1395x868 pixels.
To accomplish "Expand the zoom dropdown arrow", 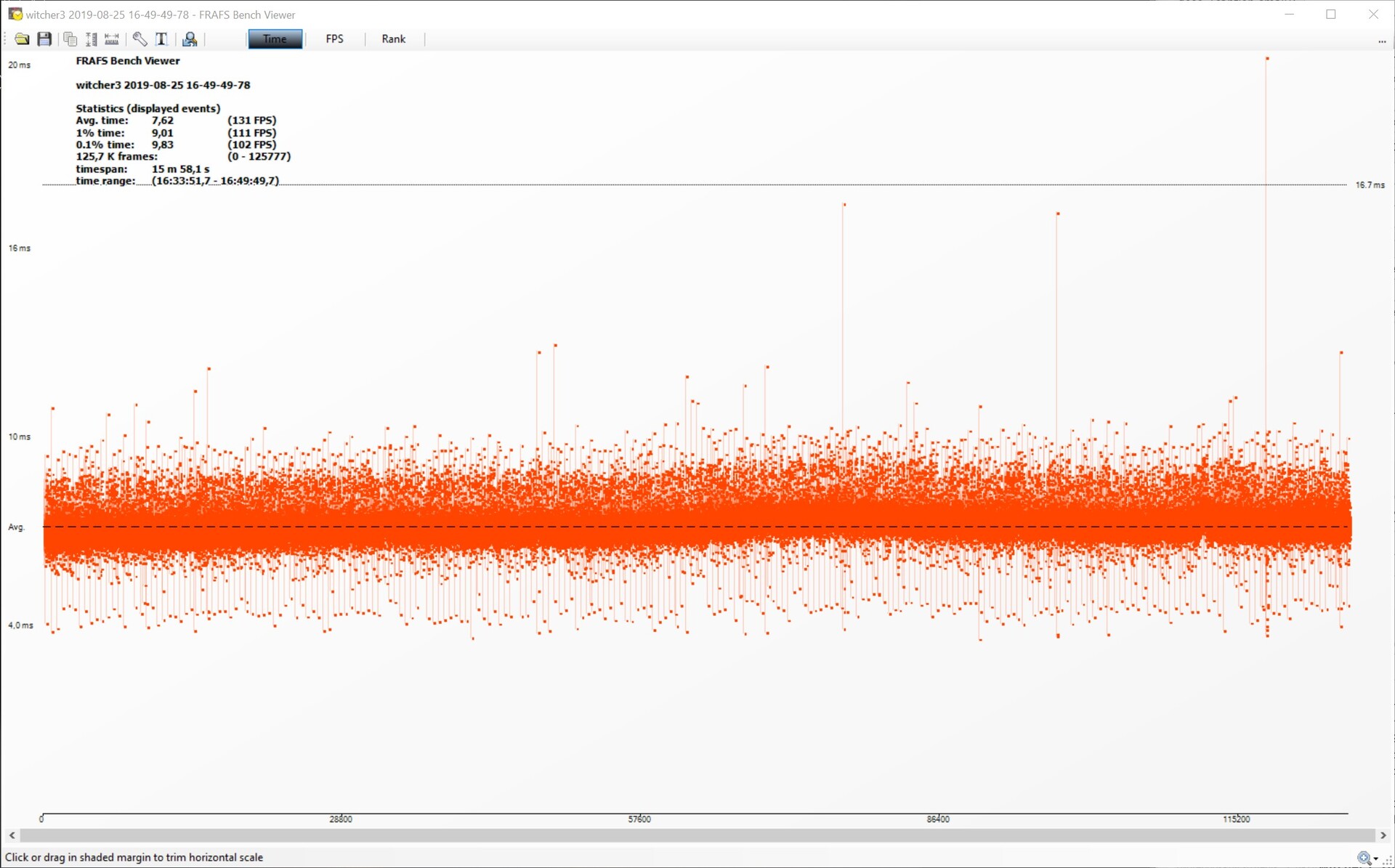I will 1375,859.
